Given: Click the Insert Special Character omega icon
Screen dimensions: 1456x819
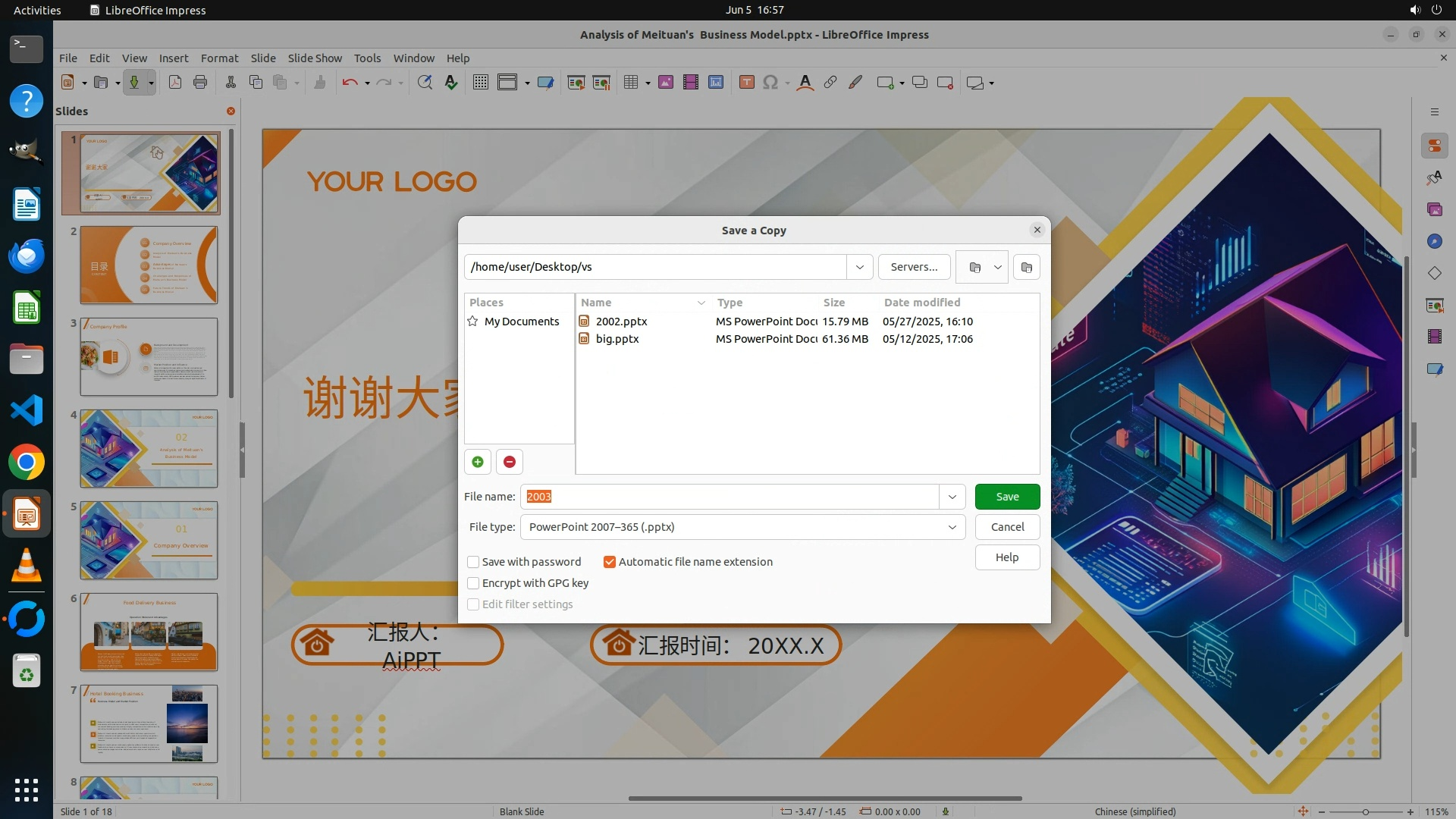Looking at the screenshot, I should coord(770,83).
